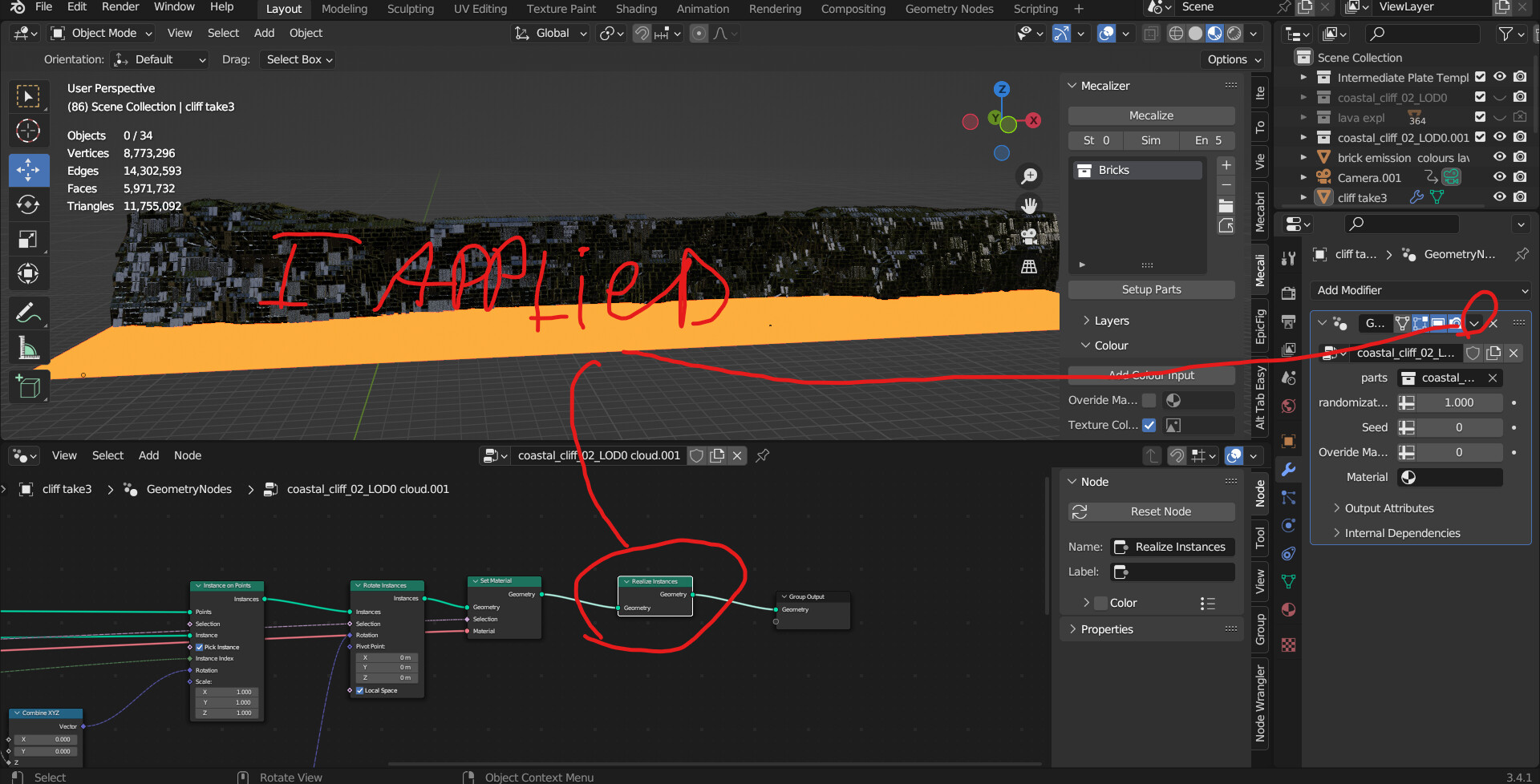Open node editor Add menu
The height and width of the screenshot is (784, 1540).
click(148, 455)
